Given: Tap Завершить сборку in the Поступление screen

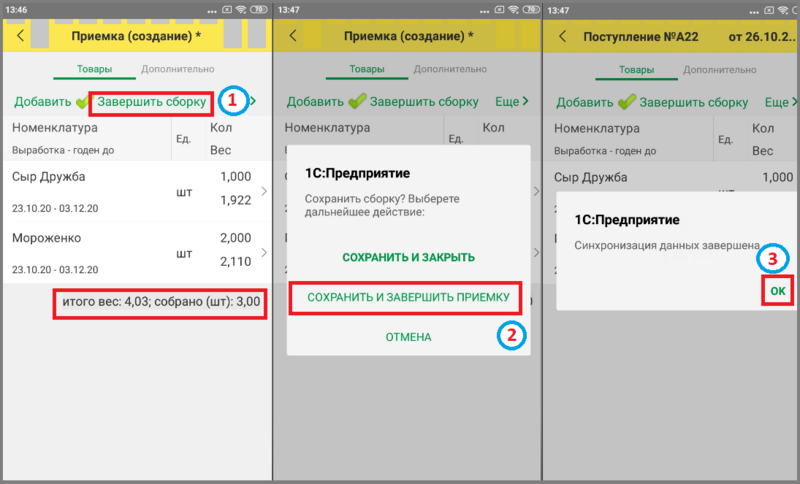Looking at the screenshot, I should [x=693, y=103].
